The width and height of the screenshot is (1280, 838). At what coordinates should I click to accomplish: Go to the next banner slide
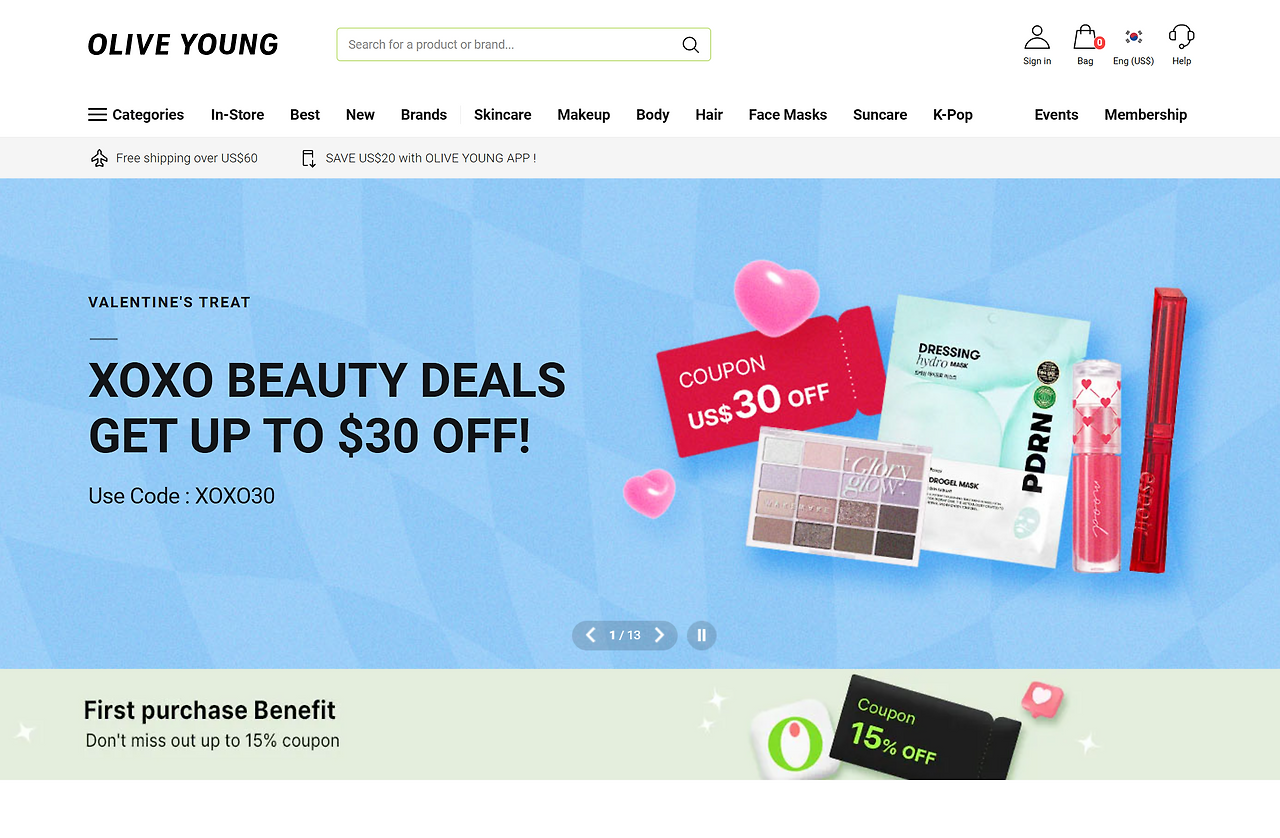click(659, 635)
